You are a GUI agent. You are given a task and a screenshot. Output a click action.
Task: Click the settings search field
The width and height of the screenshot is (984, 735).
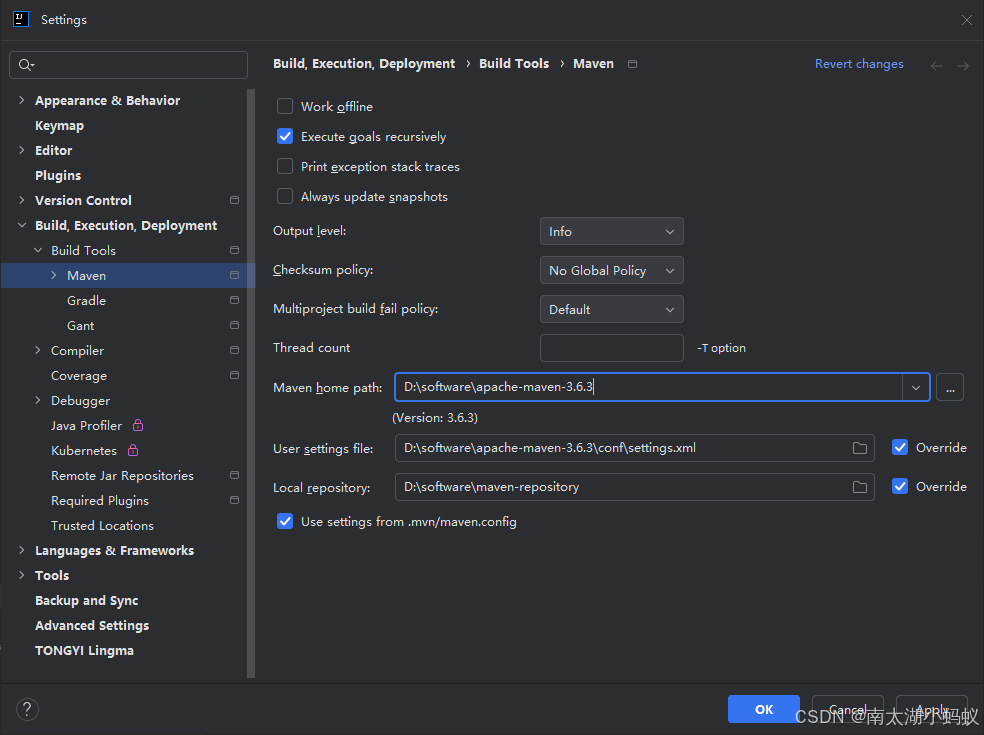pos(129,65)
